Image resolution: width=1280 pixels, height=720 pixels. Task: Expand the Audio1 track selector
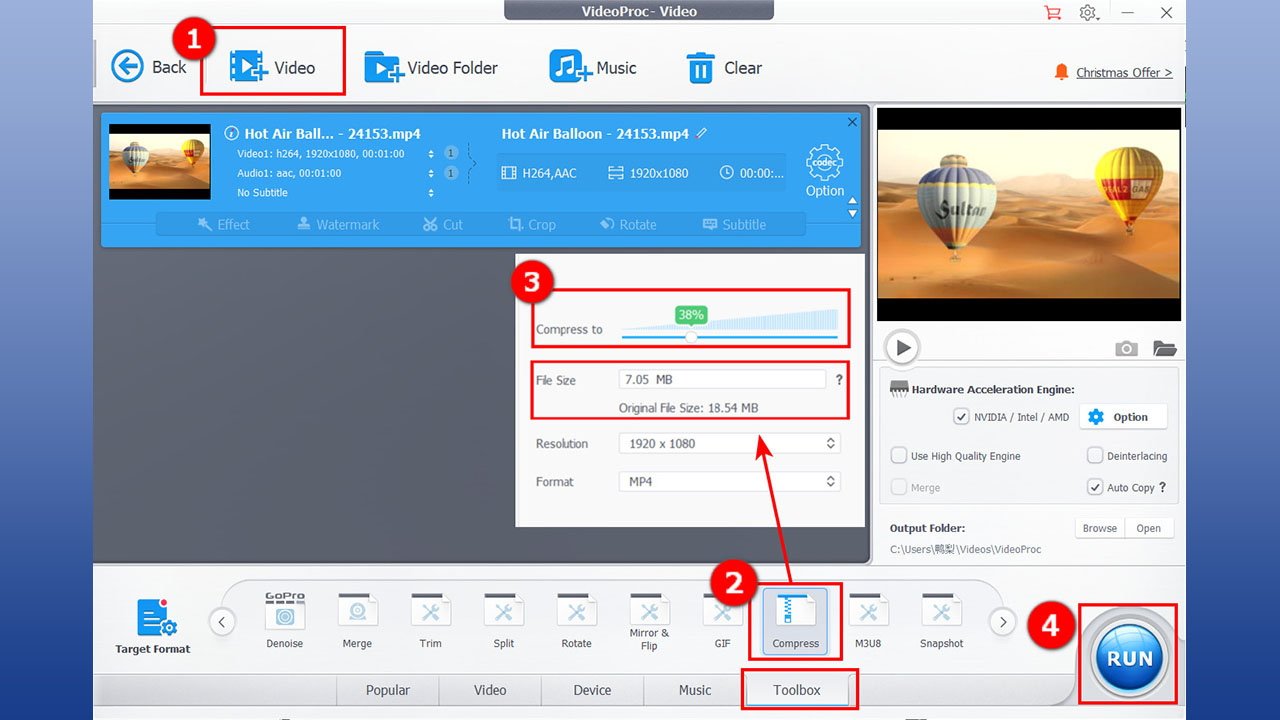[431, 173]
